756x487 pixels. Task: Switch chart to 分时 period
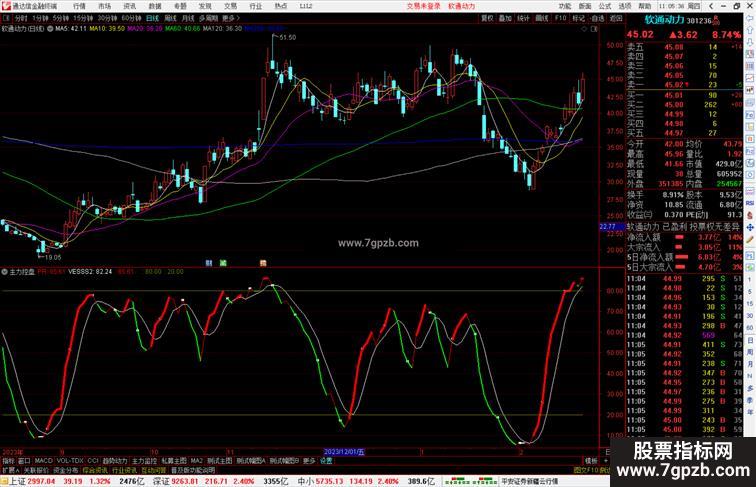(21, 18)
